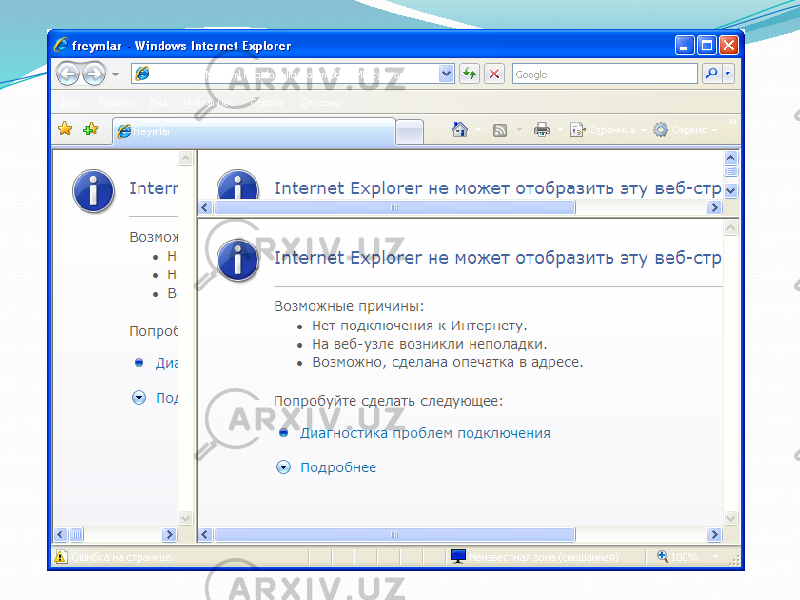Expand details arrow icon beside Подробнее
The width and height of the screenshot is (800, 600).
coord(283,467)
